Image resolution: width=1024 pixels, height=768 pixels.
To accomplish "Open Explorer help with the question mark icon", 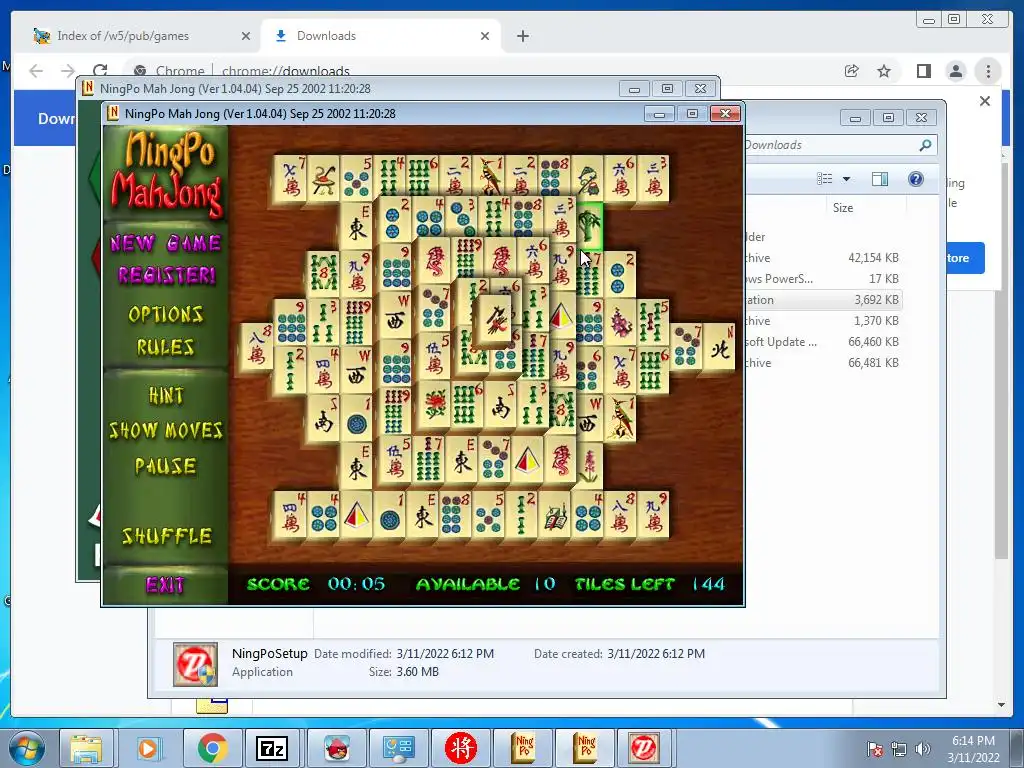I will click(x=916, y=179).
